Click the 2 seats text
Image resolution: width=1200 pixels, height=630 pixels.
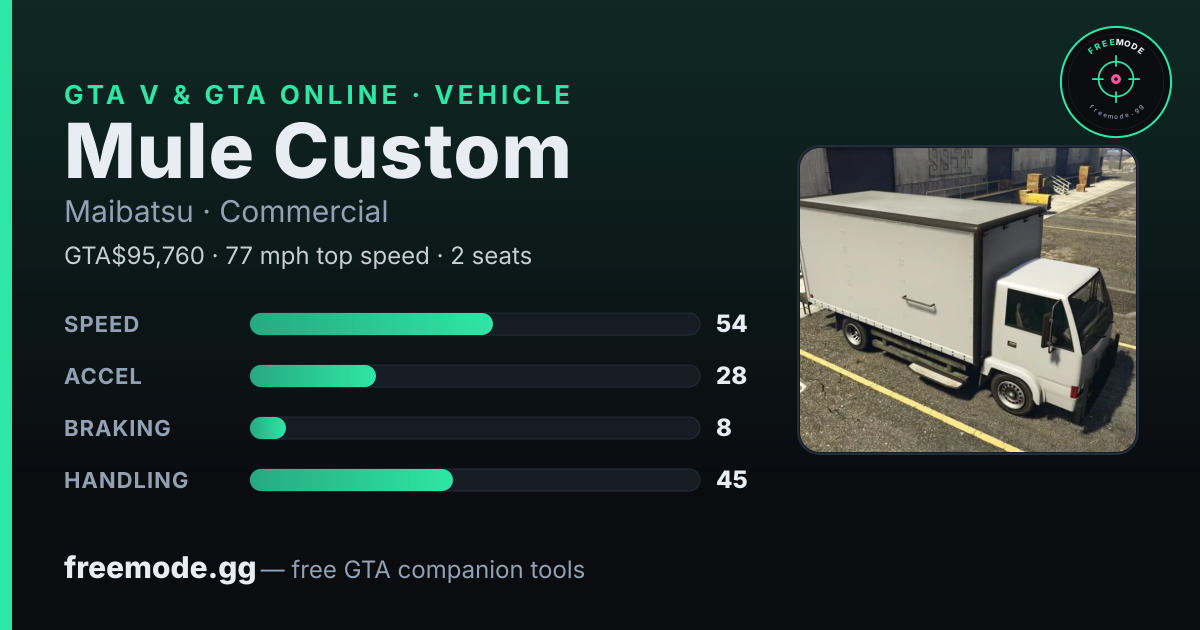click(491, 256)
